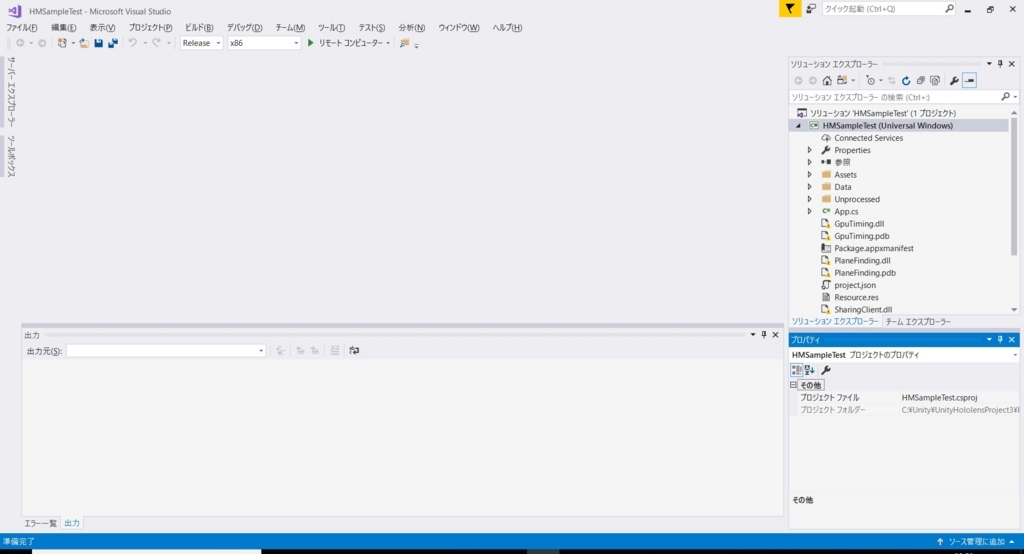Screen dimensions: 1024x554
Task: Select Package.appxmanifest in Solution Explorer
Action: (x=874, y=248)
